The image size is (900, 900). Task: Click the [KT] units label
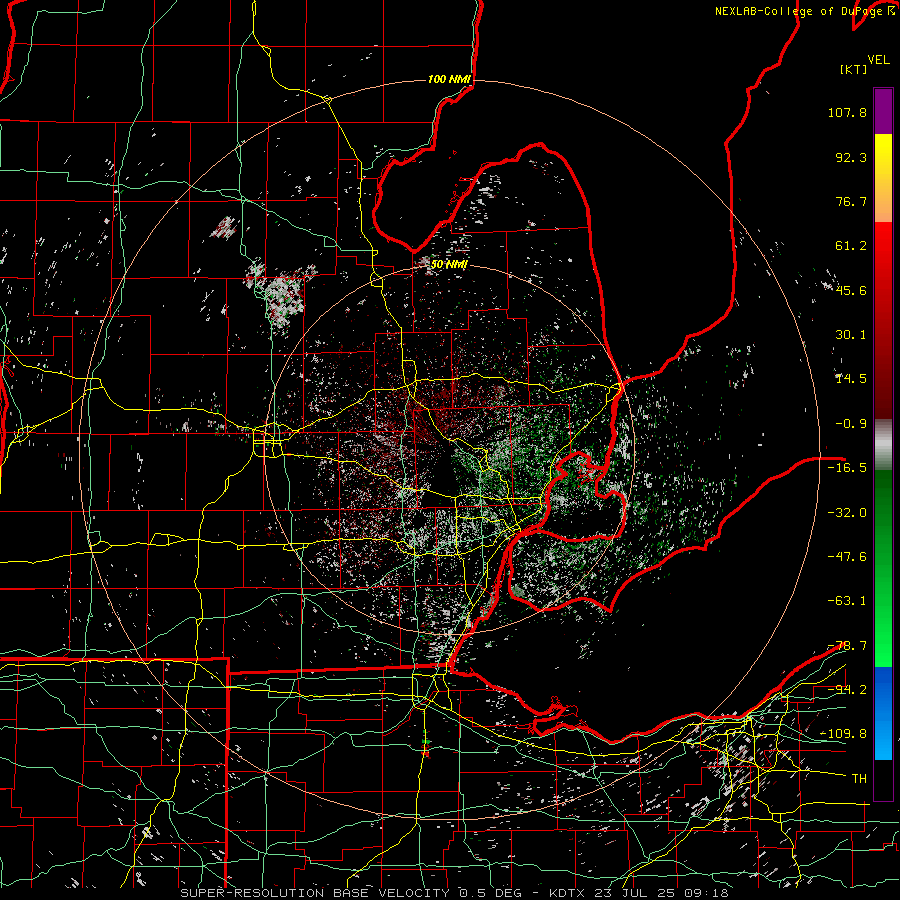point(854,69)
